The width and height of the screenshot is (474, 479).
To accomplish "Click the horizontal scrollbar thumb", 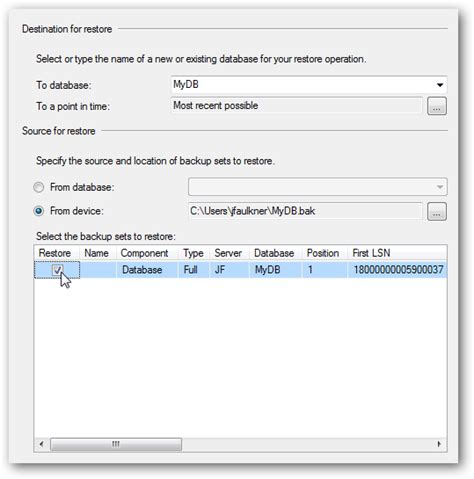I will coord(116,444).
